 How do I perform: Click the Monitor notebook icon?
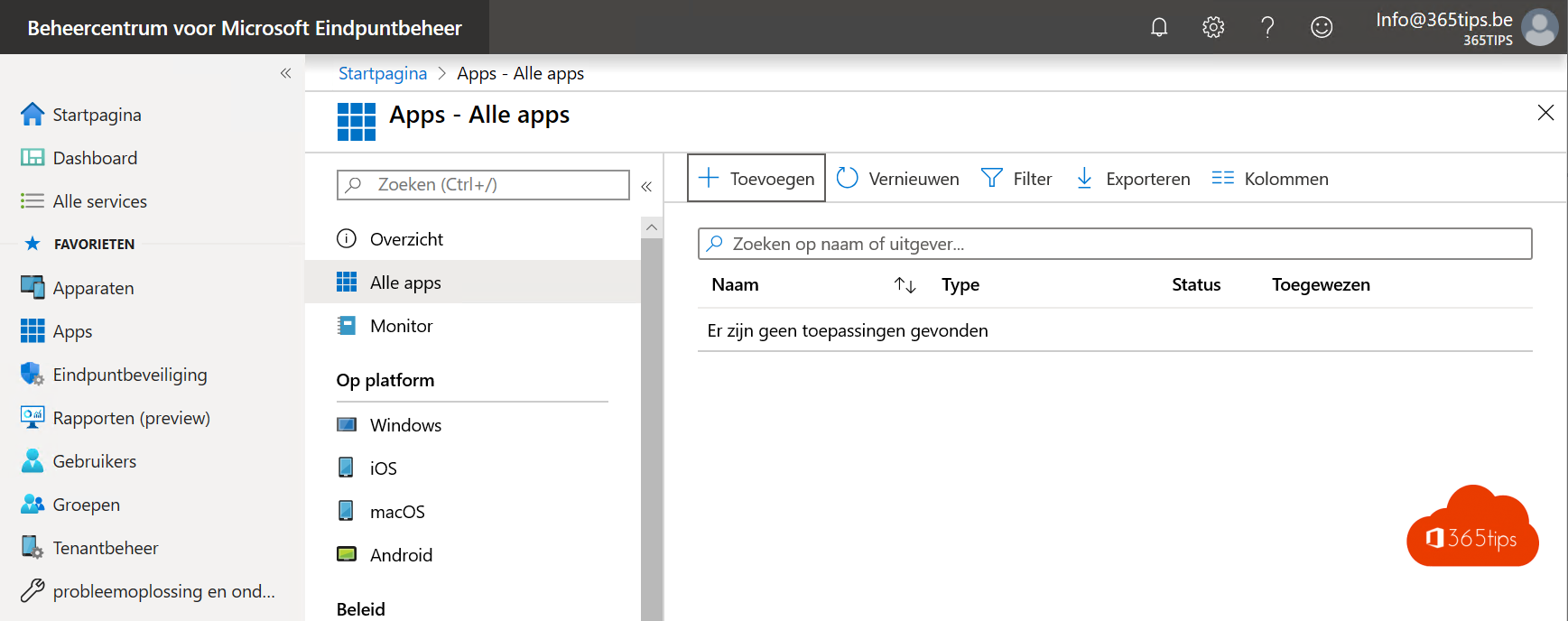(x=347, y=326)
